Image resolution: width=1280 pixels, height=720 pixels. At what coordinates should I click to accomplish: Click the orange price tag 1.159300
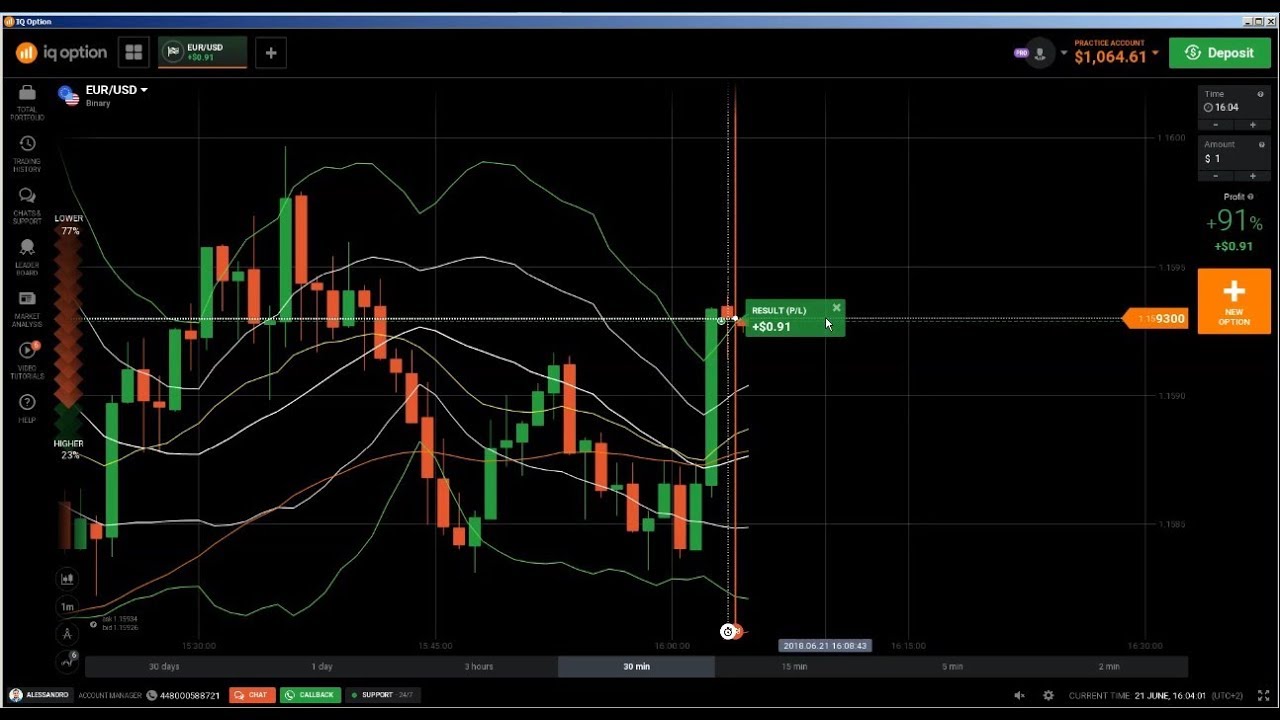(x=1156, y=319)
